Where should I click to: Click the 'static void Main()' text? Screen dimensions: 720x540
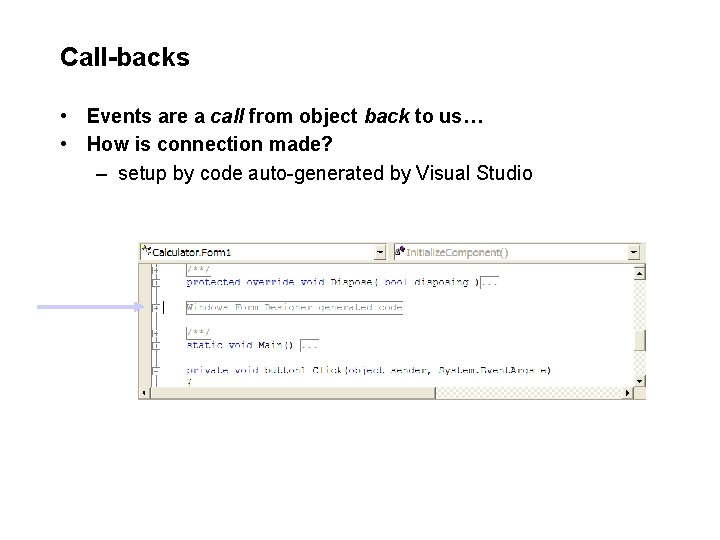tap(240, 345)
